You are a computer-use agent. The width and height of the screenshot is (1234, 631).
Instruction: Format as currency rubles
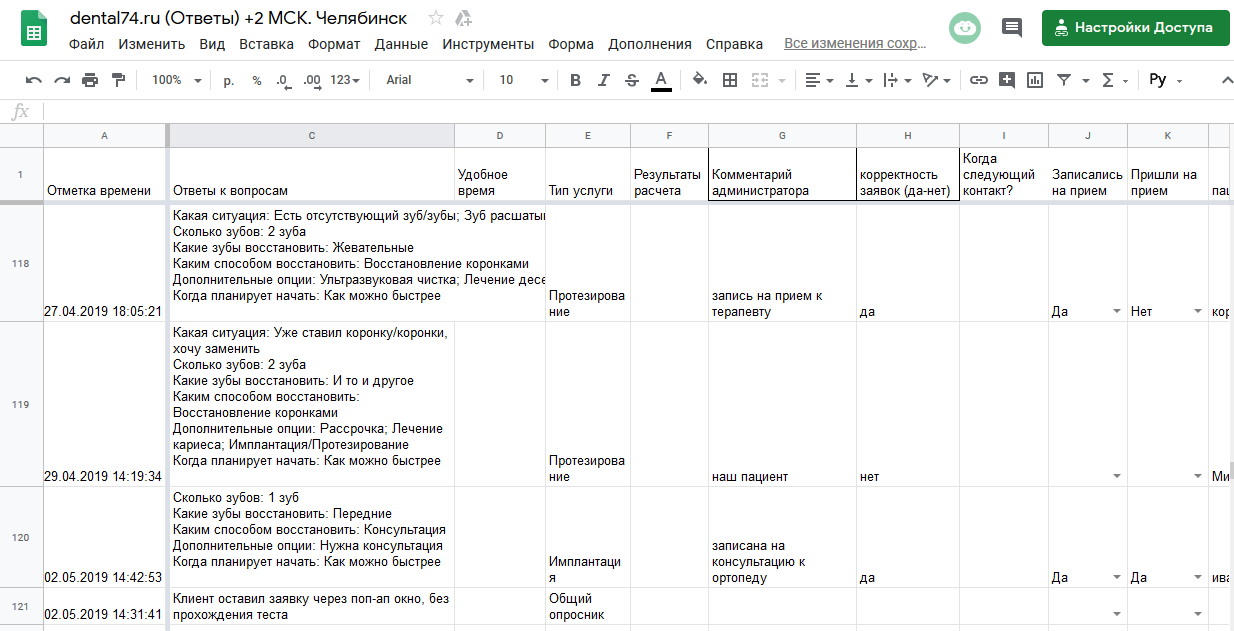[x=229, y=80]
